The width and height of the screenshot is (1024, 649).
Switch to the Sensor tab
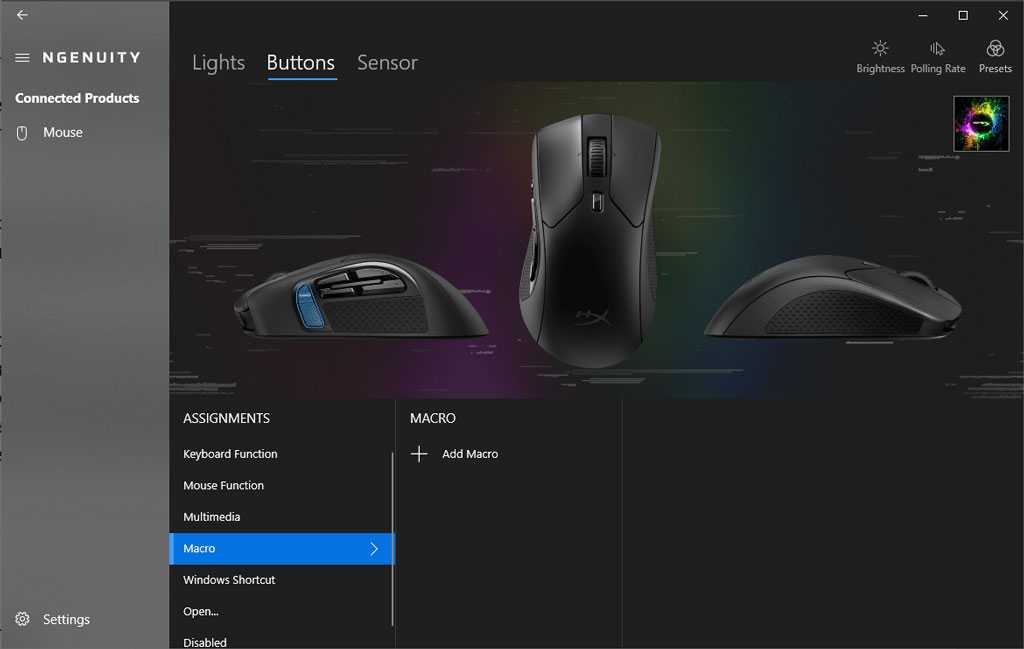point(387,63)
